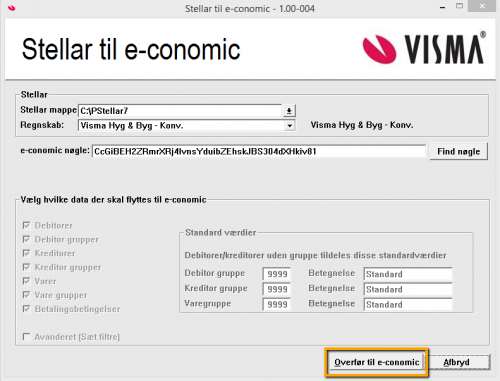This screenshot has height=381, width=500.
Task: Close the Stellar til e-conomic window
Action: tap(482, 6)
